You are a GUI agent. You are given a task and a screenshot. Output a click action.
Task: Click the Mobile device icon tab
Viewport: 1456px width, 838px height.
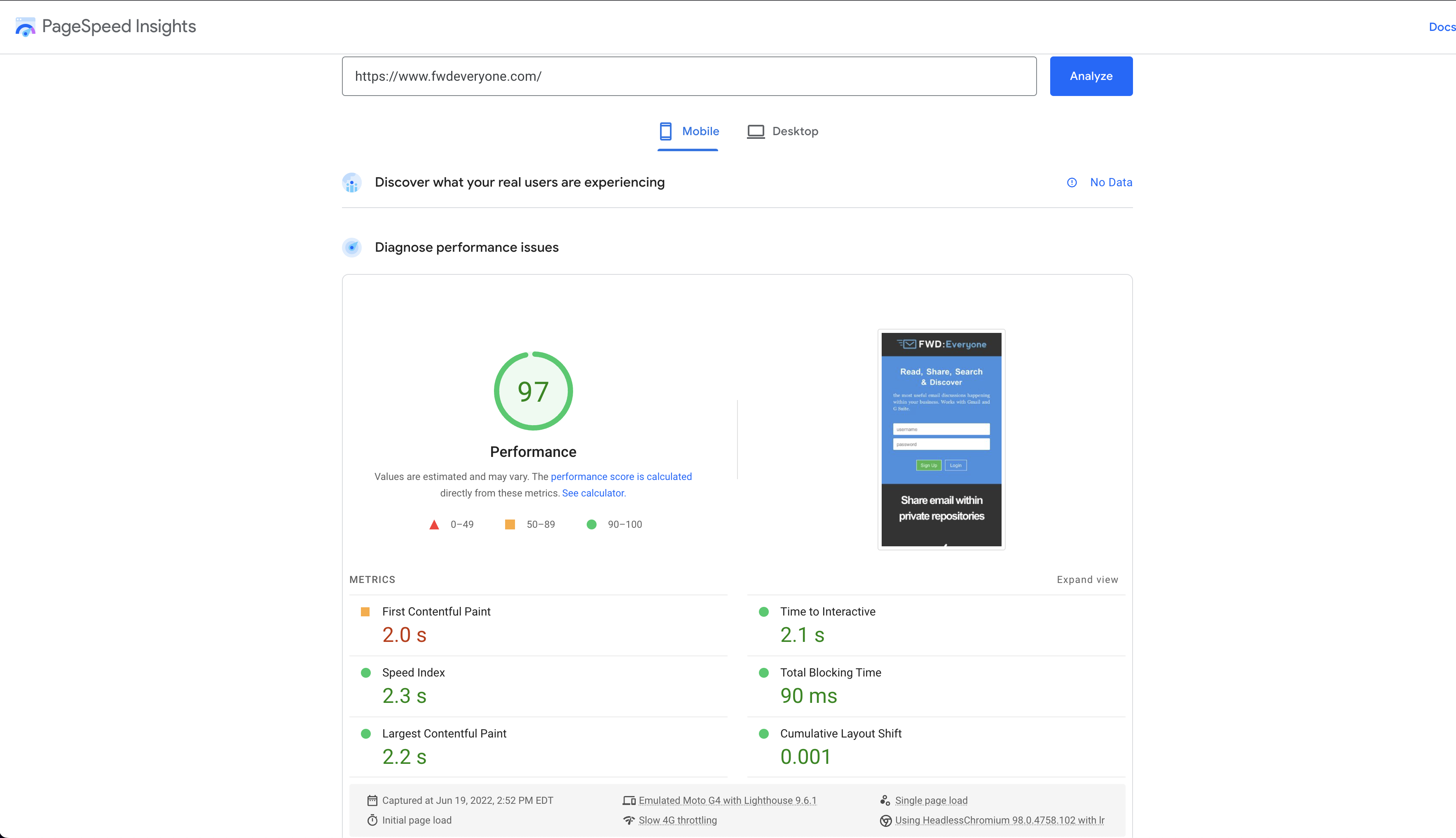(x=665, y=131)
